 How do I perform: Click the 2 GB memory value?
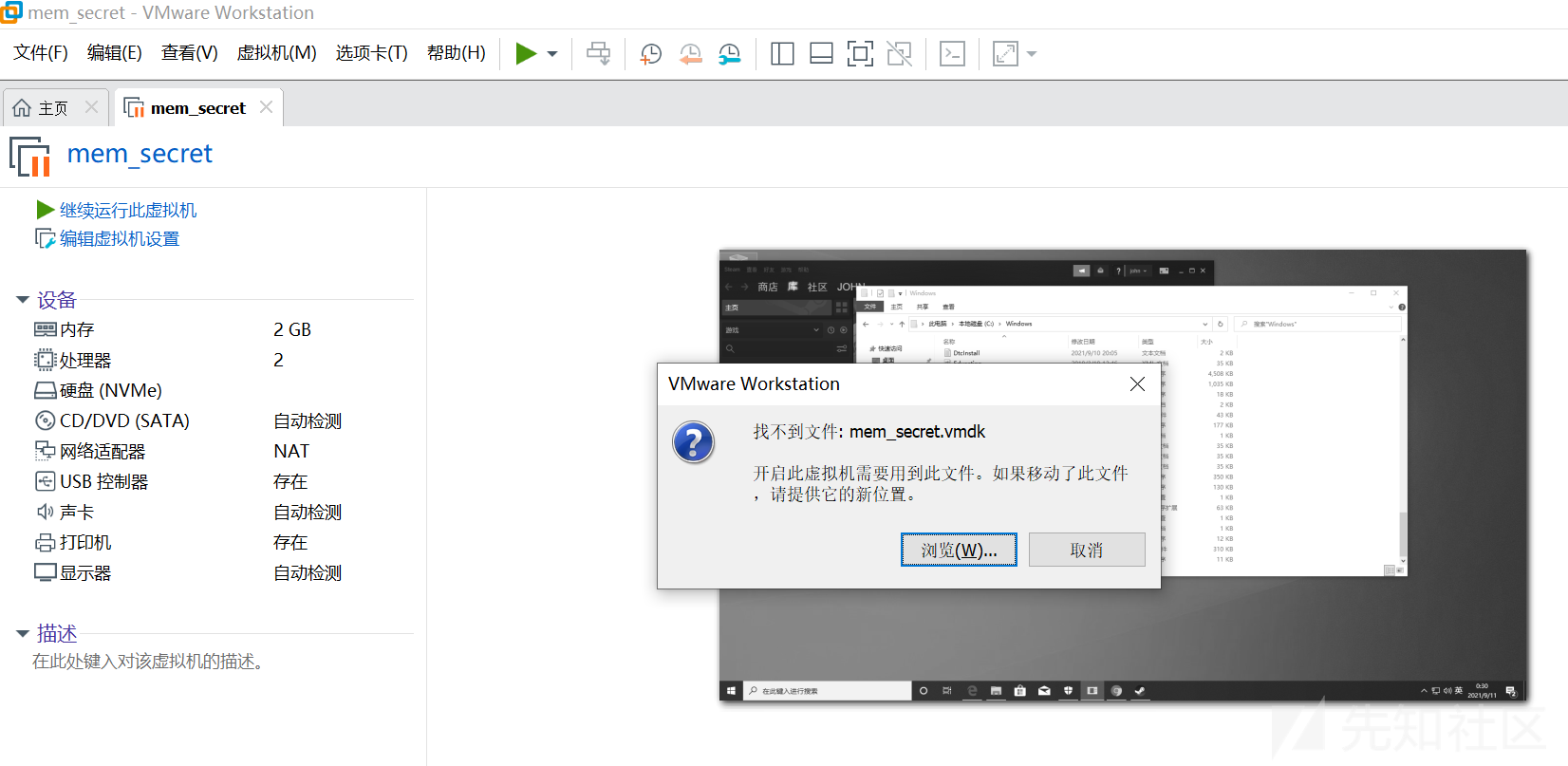pyautogui.click(x=292, y=329)
